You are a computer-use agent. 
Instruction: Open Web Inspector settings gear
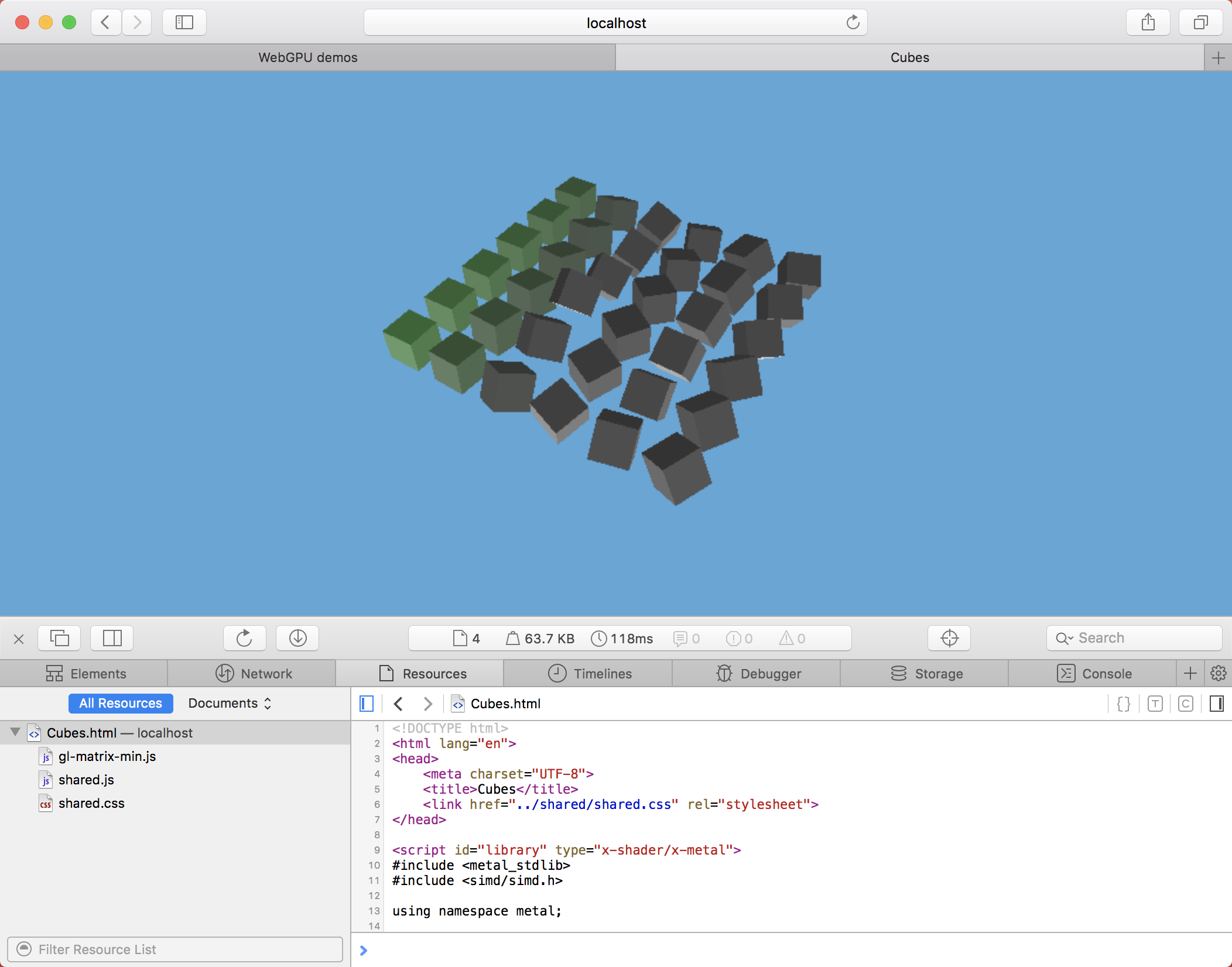tap(1218, 674)
